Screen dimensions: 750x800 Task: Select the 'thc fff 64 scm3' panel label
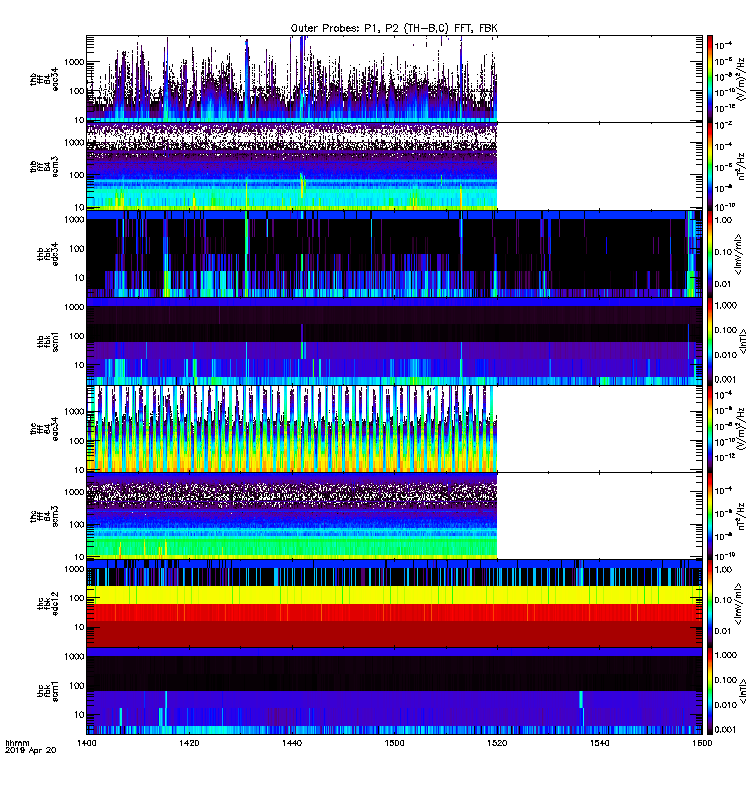point(44,516)
